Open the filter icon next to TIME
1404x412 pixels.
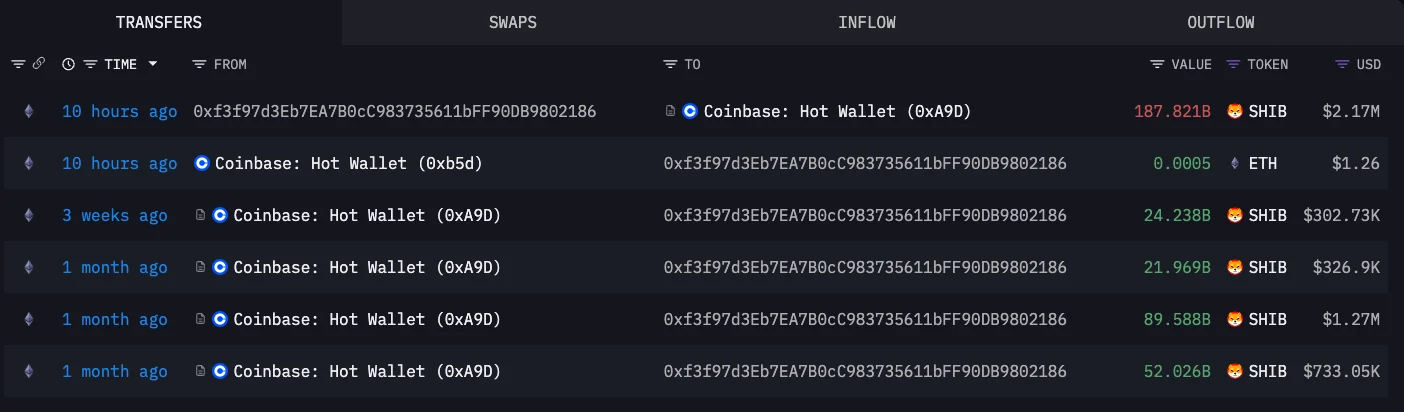90,64
